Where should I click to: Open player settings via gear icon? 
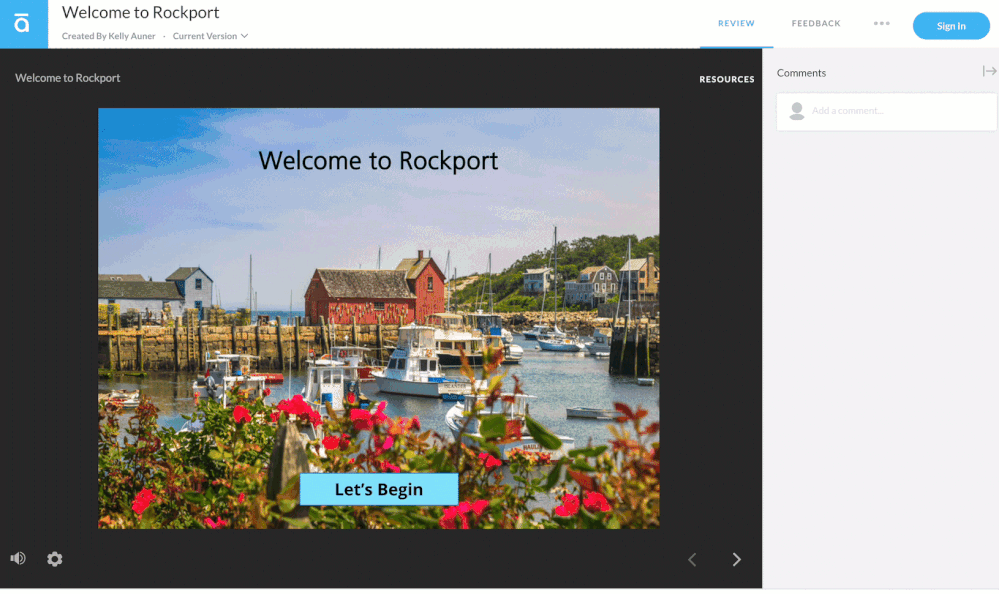pyautogui.click(x=55, y=559)
